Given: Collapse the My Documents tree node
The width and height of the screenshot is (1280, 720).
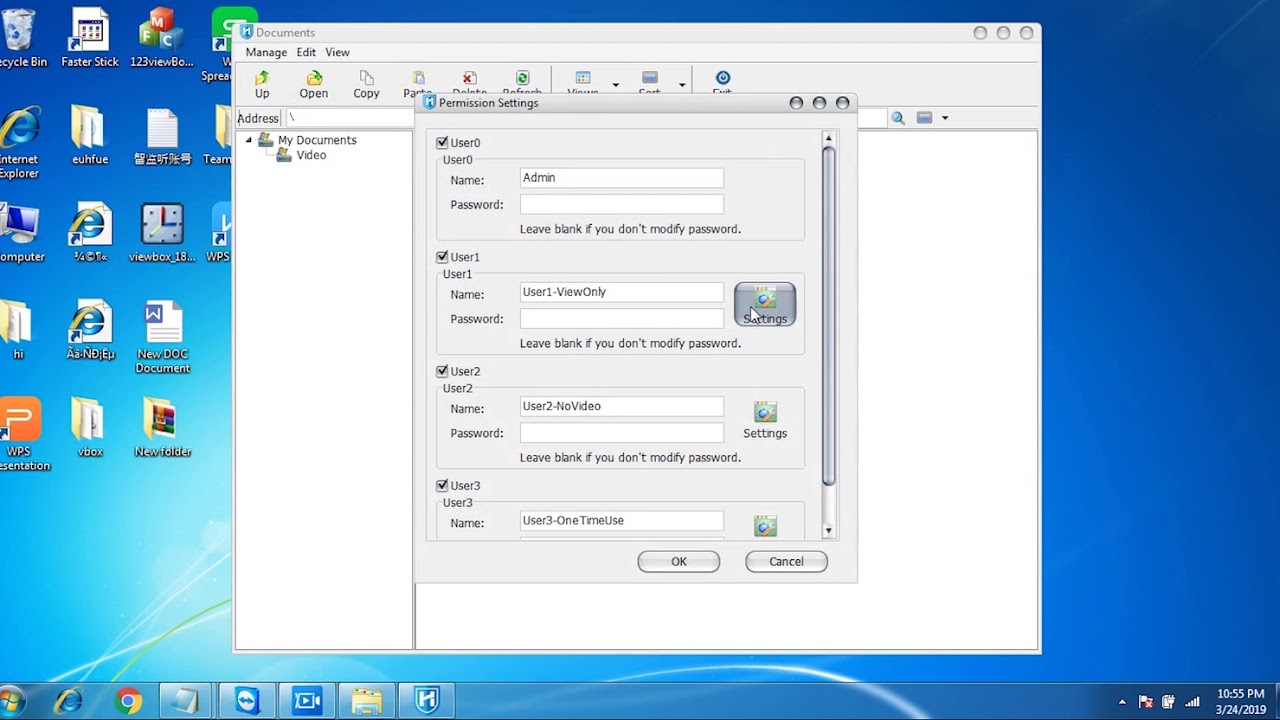Looking at the screenshot, I should (x=249, y=140).
